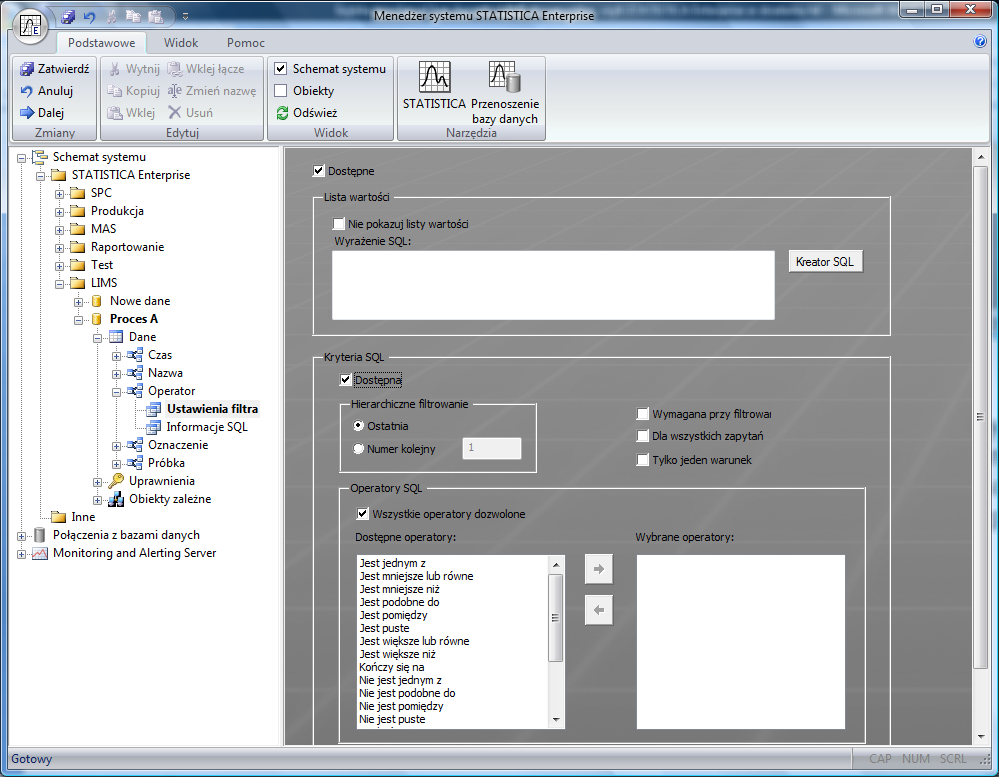The width and height of the screenshot is (999, 777).
Task: Click the operators list scrollbar thumb
Action: 556,618
